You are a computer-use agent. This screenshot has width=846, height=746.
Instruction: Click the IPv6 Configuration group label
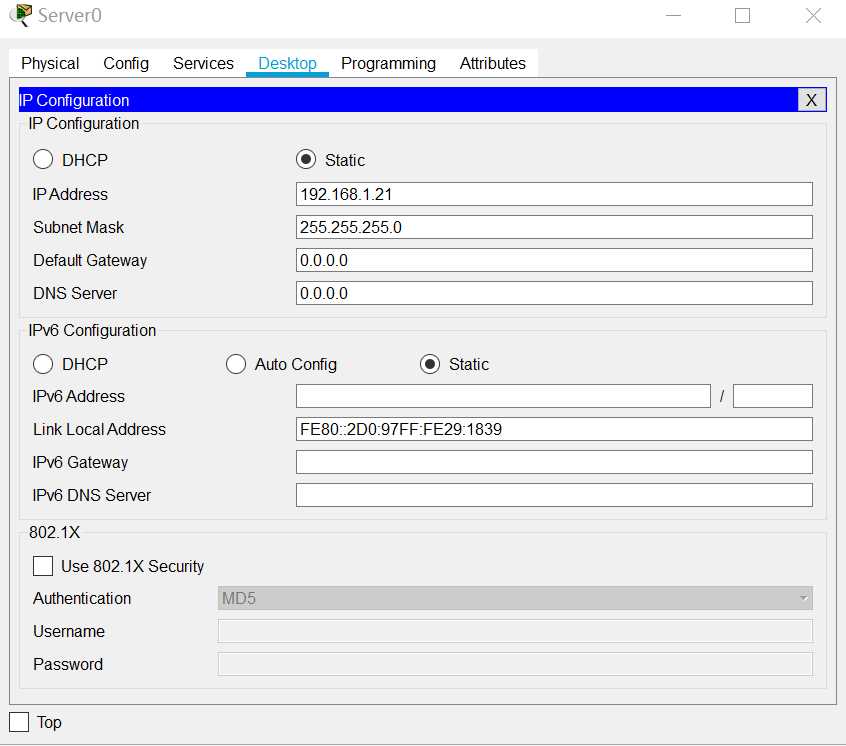pyautogui.click(x=92, y=330)
